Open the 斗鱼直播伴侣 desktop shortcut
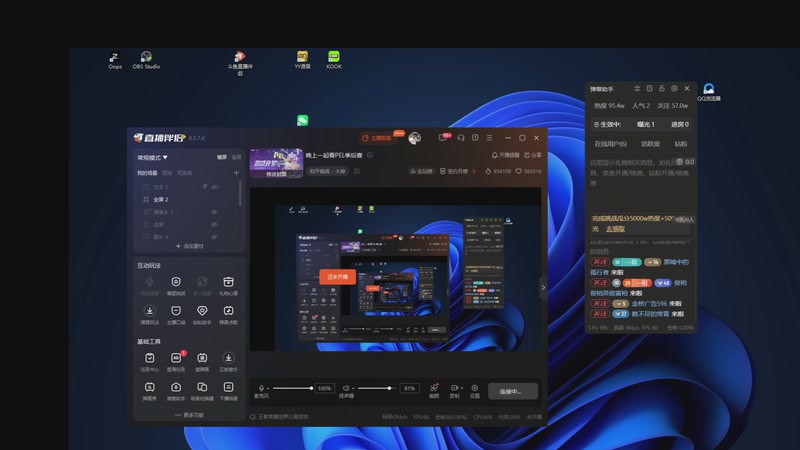Viewport: 800px width, 450px height. pos(240,63)
